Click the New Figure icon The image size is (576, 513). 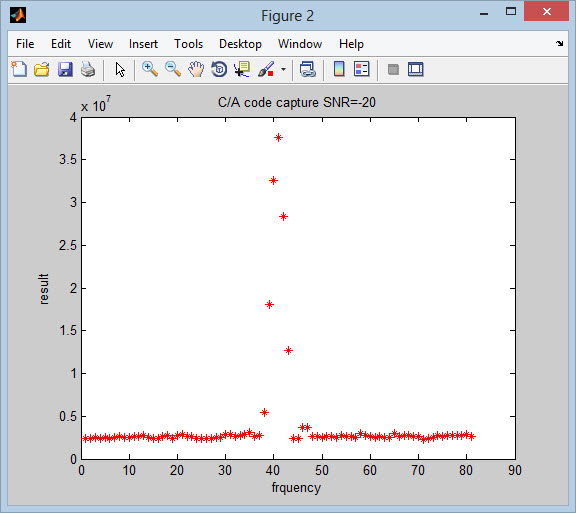coord(19,69)
